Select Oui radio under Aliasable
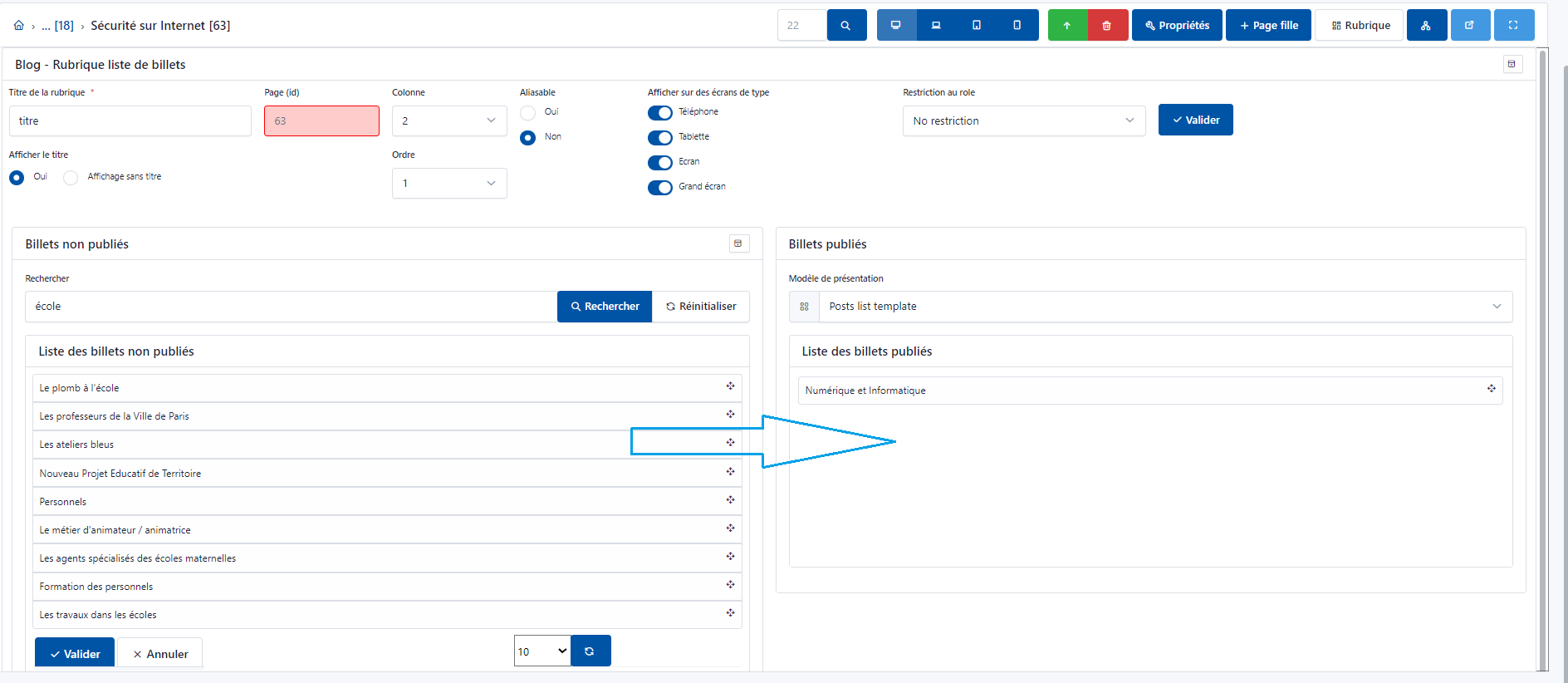The width and height of the screenshot is (1568, 683). tap(528, 113)
